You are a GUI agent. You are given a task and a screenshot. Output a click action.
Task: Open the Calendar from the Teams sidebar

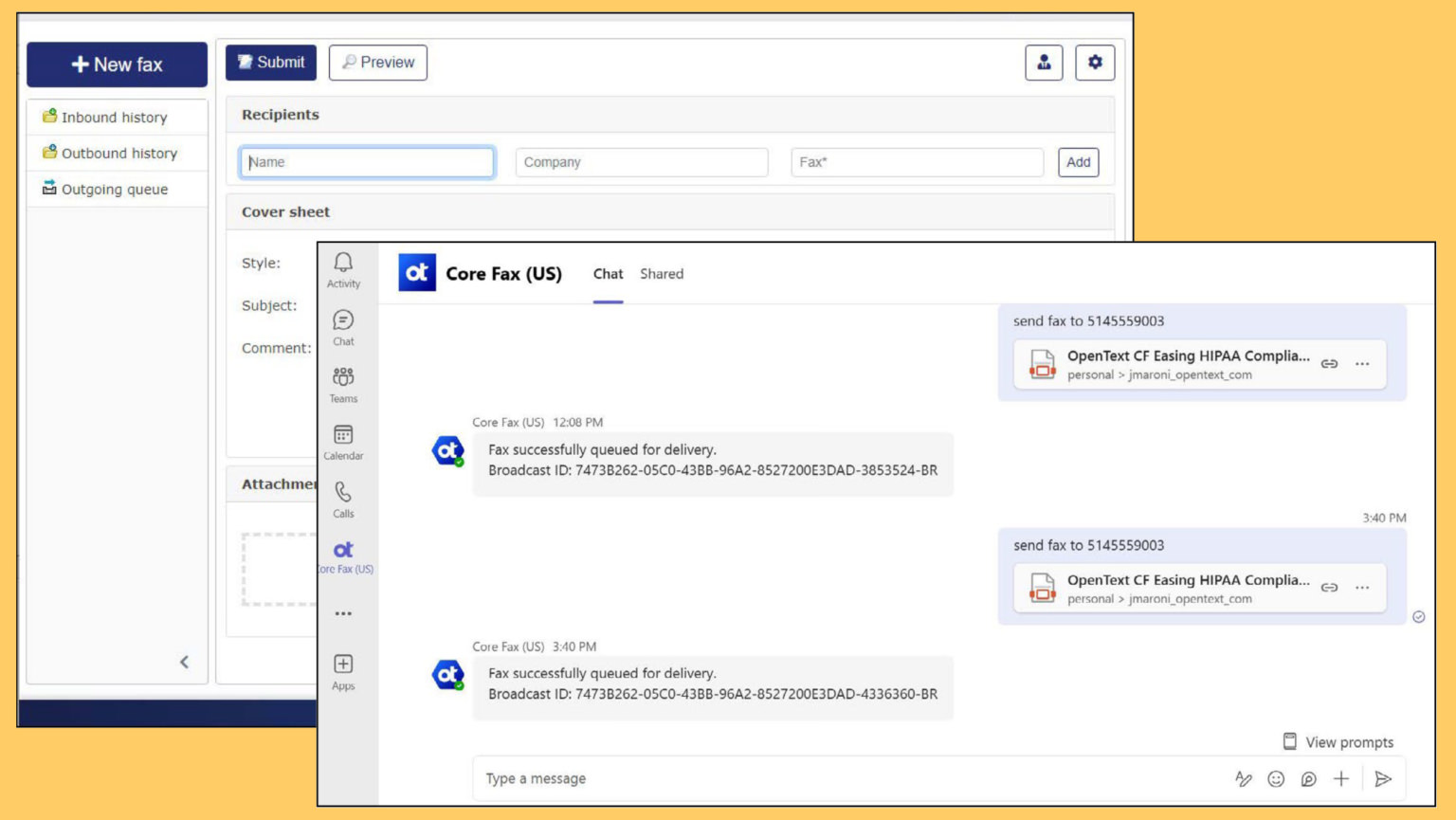pyautogui.click(x=343, y=437)
